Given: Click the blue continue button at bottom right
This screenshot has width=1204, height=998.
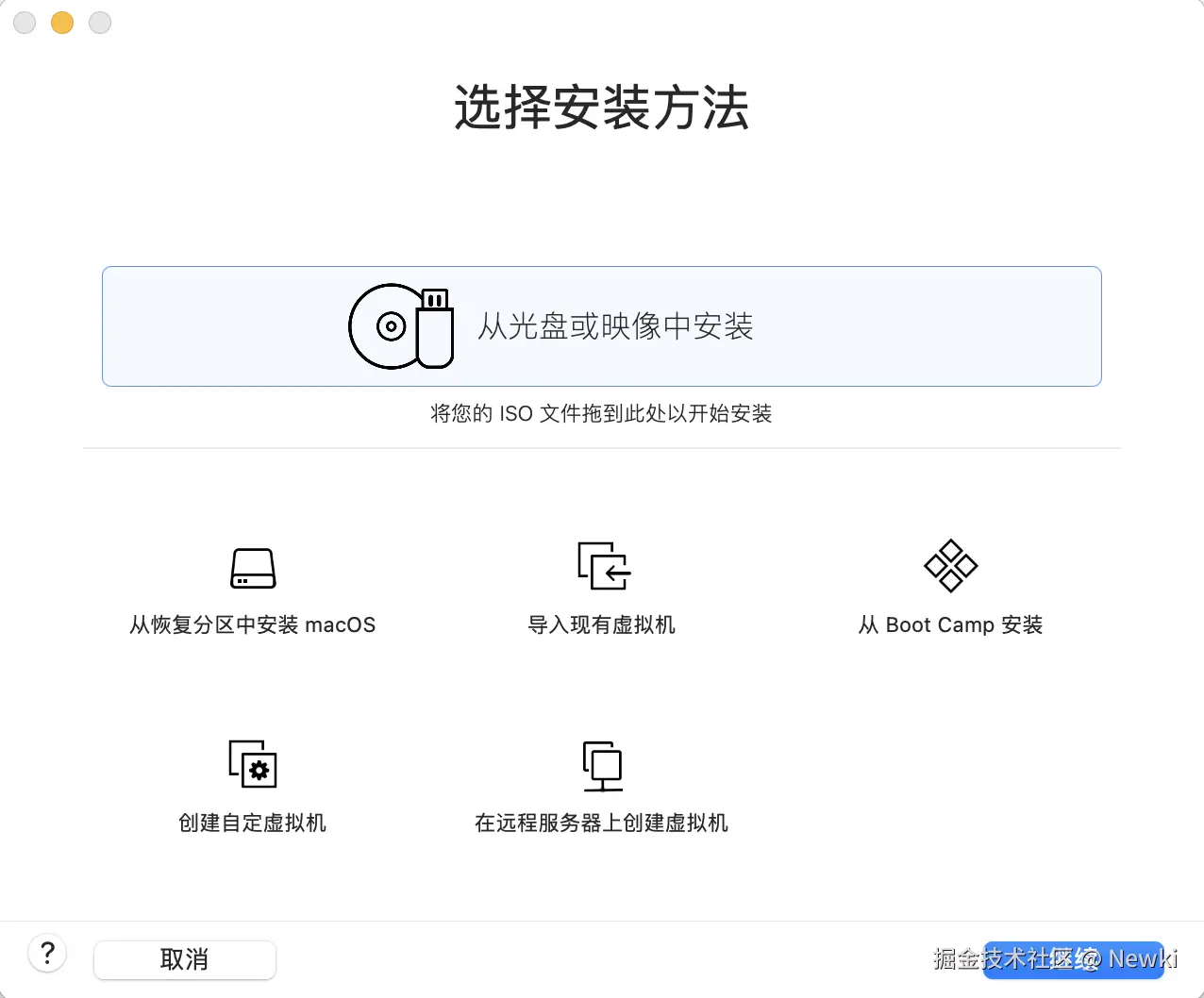Looking at the screenshot, I should [1074, 959].
